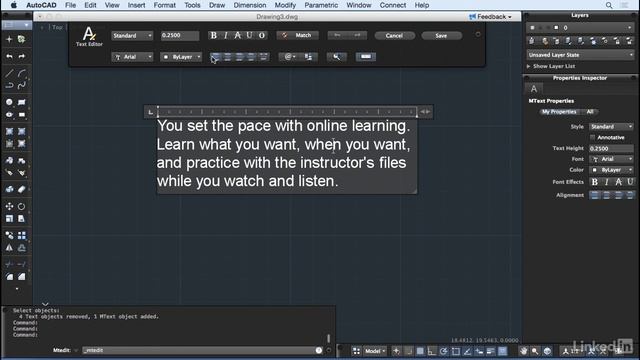Open the Style dropdown in Properties Inspector

pos(611,127)
